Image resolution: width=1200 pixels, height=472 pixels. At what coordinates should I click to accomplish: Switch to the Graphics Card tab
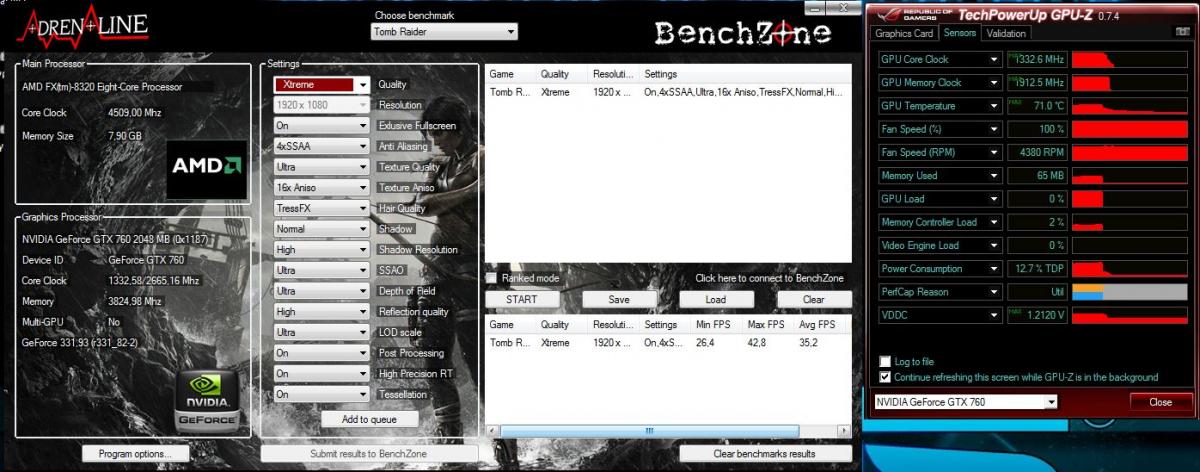[904, 33]
